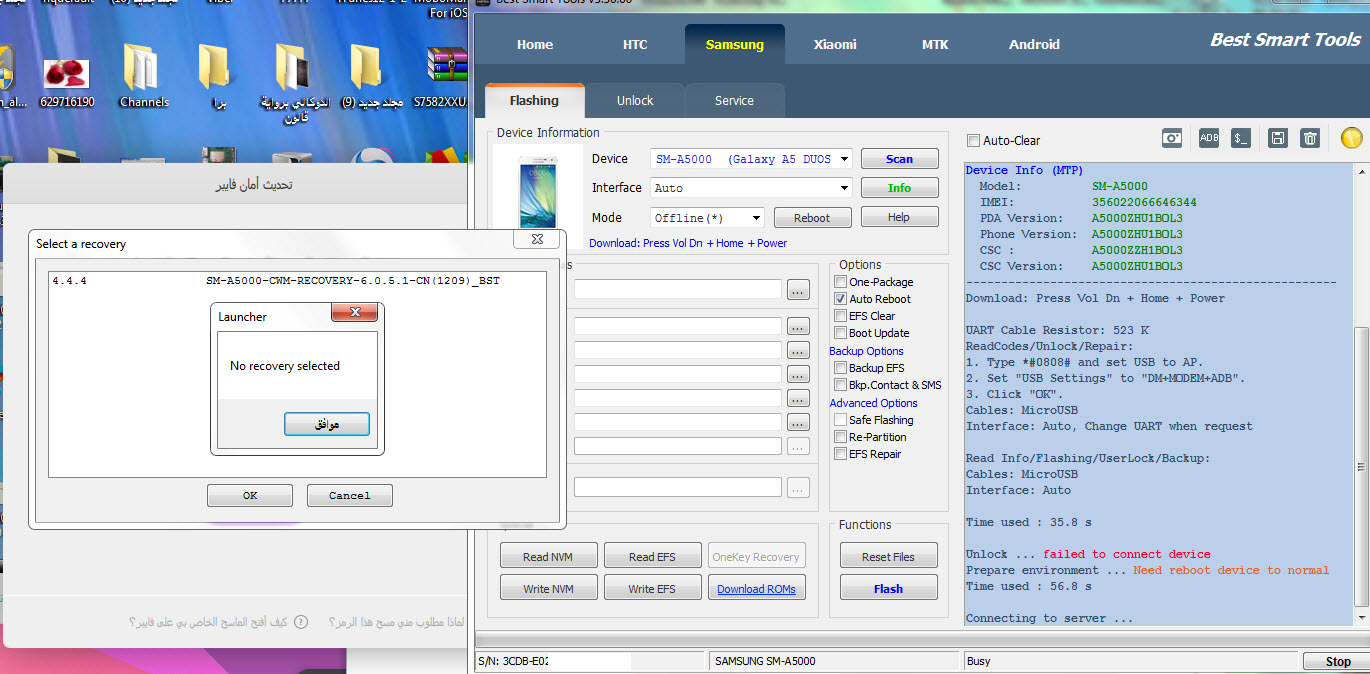Open the S7582XXU archive on the desktop
1370x674 pixels.
[x=443, y=77]
